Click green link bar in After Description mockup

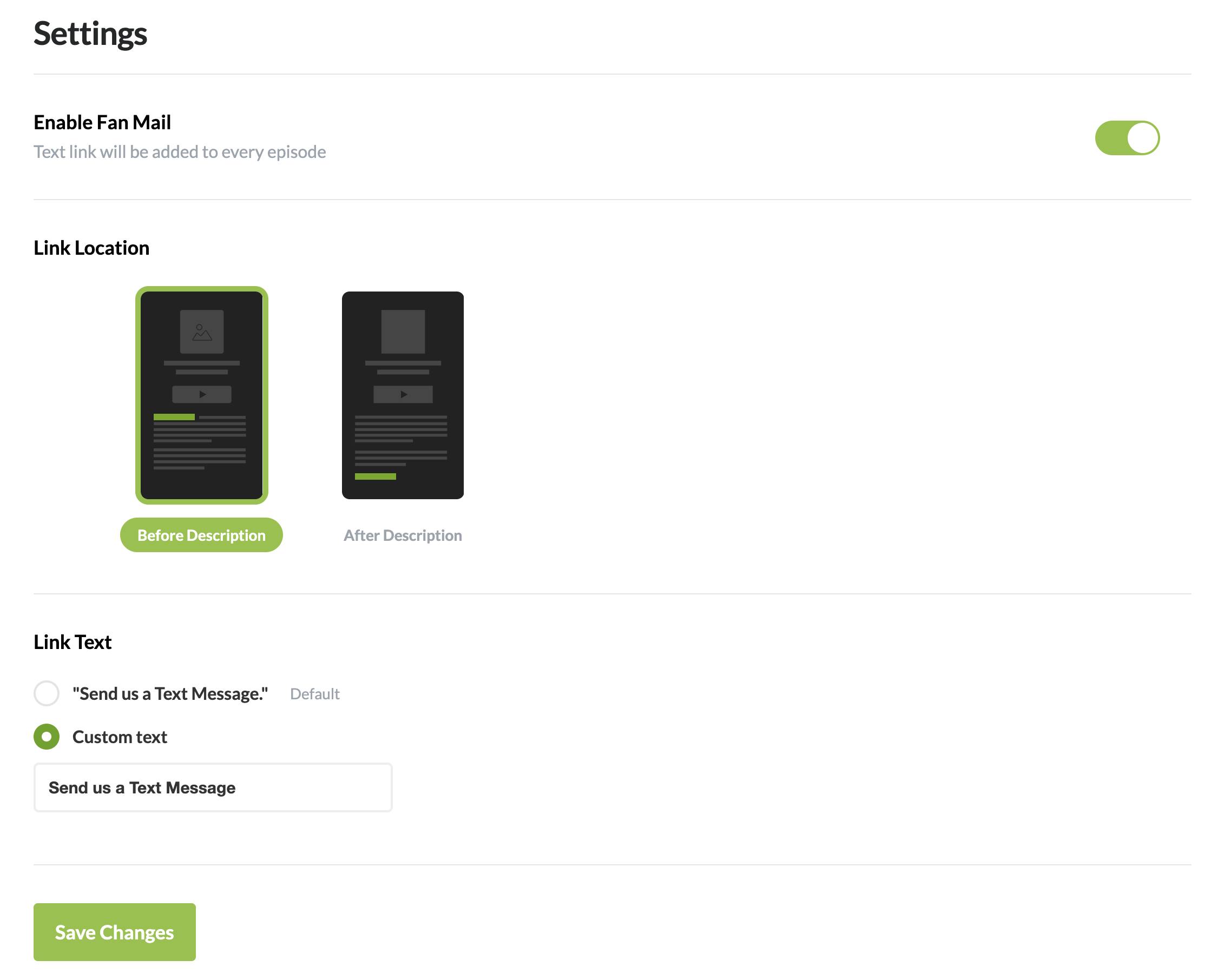[375, 476]
